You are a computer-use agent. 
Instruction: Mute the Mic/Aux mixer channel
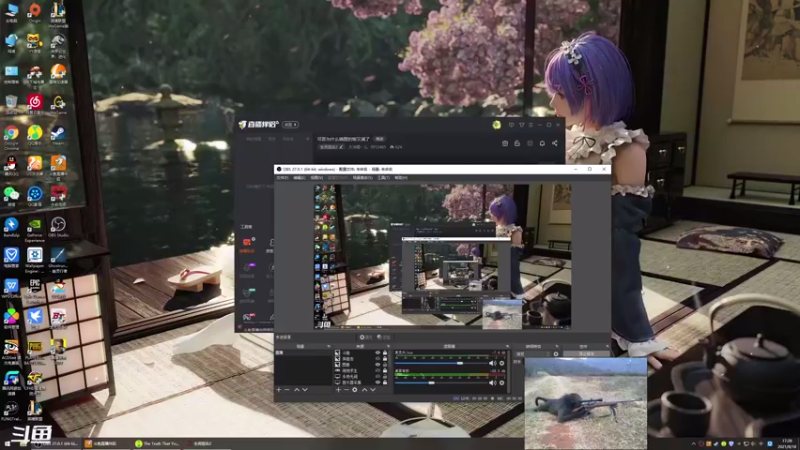[x=492, y=363]
